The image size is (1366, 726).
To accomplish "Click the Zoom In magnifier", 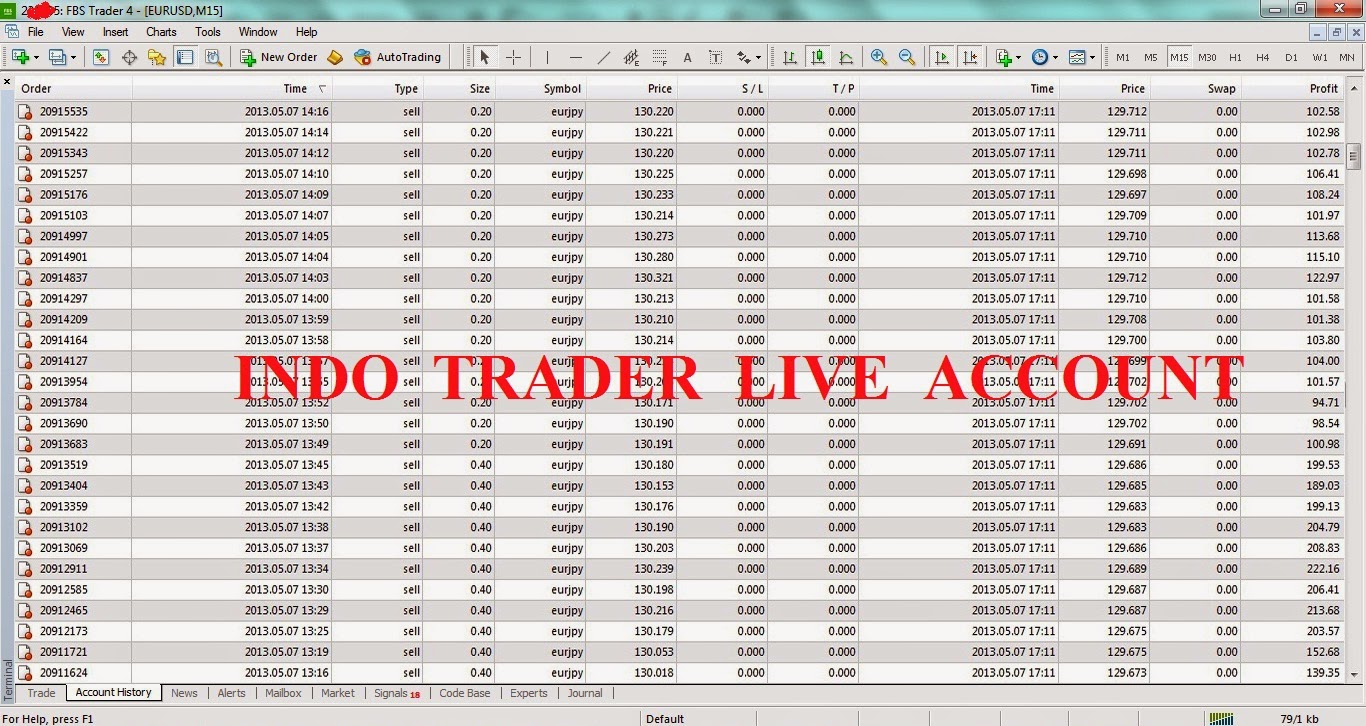I will [x=879, y=57].
